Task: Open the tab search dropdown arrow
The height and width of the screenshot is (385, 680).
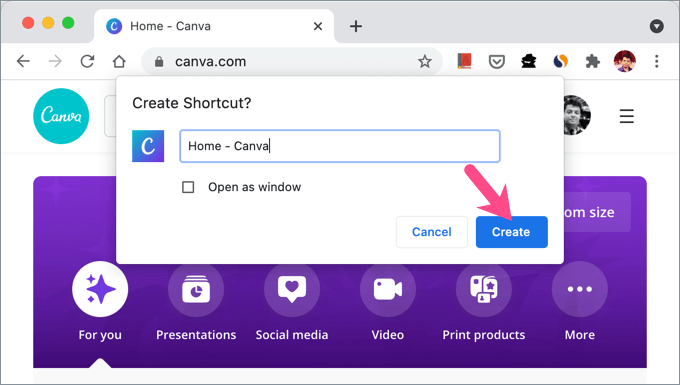Action: [x=657, y=26]
